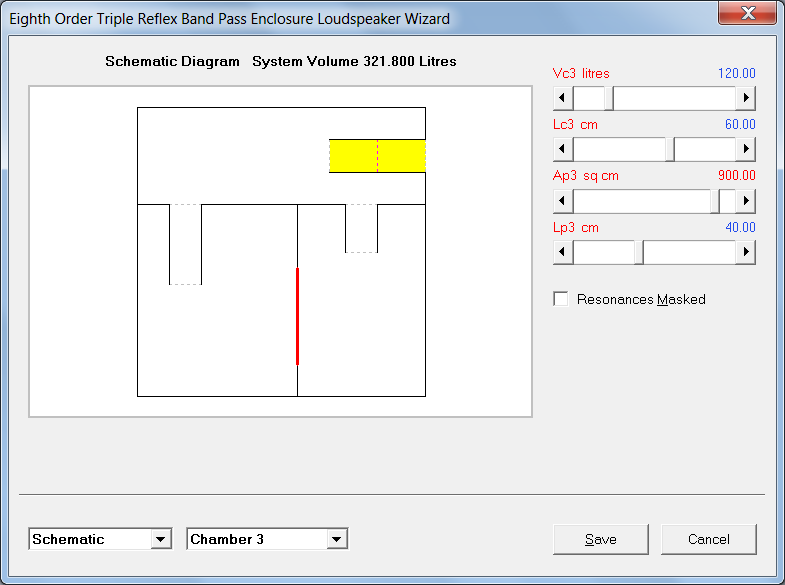Click the yellow port in schematic
Image resolution: width=785 pixels, height=585 pixels.
377,156
